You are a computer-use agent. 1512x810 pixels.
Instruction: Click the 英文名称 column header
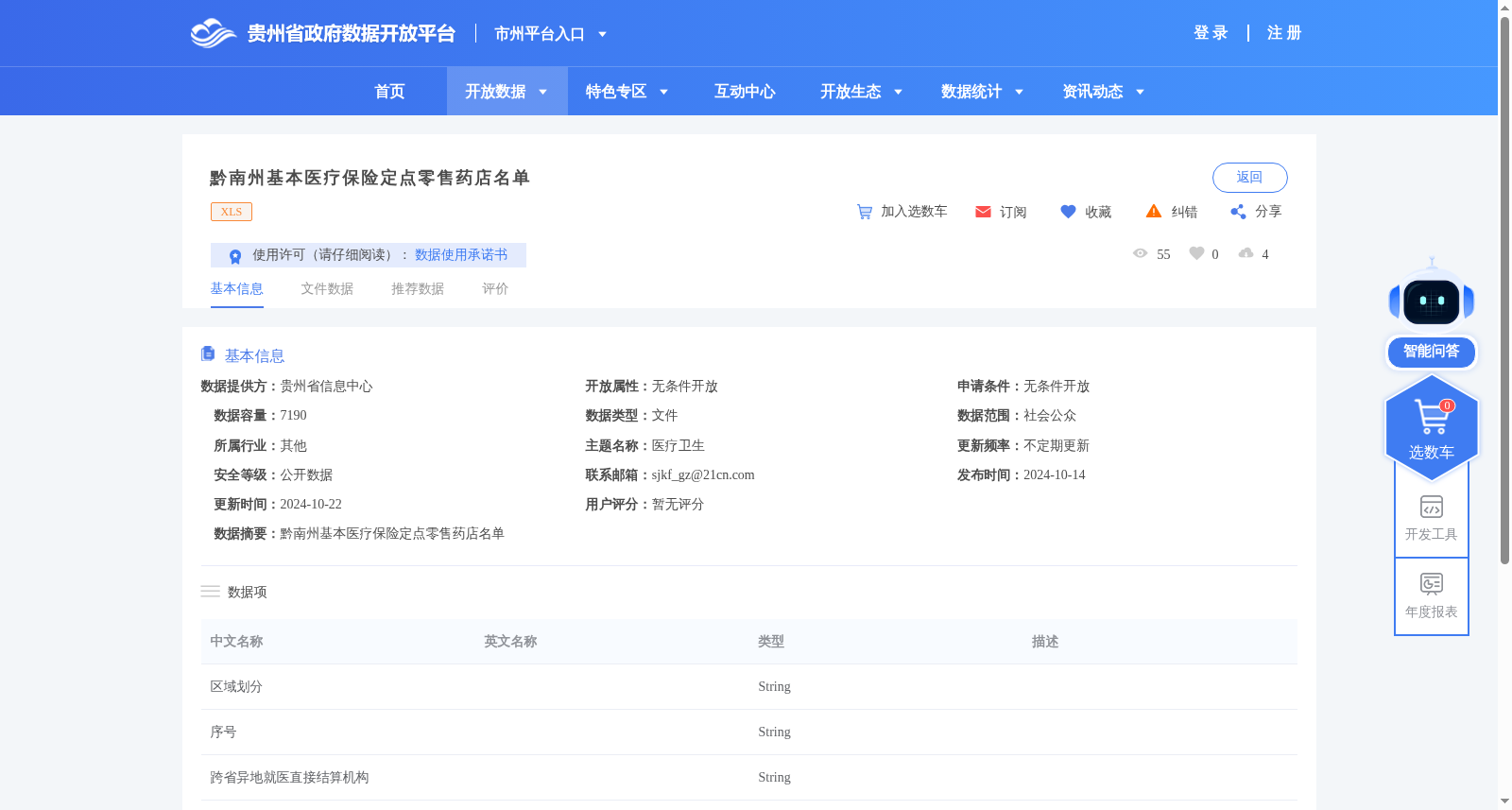510,642
